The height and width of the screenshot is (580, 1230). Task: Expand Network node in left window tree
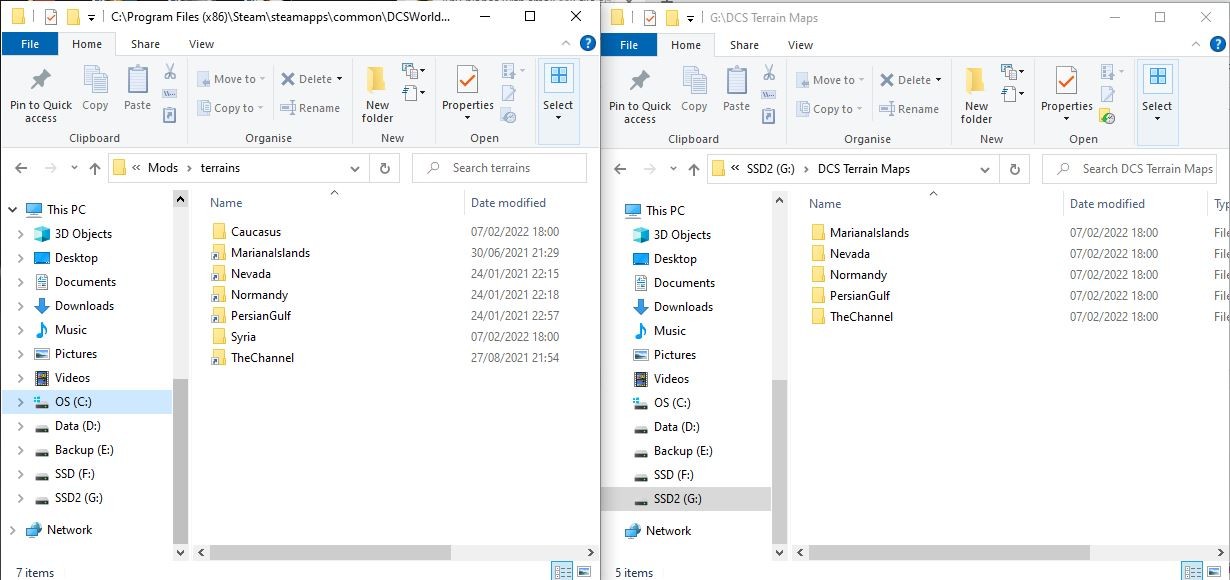point(12,530)
